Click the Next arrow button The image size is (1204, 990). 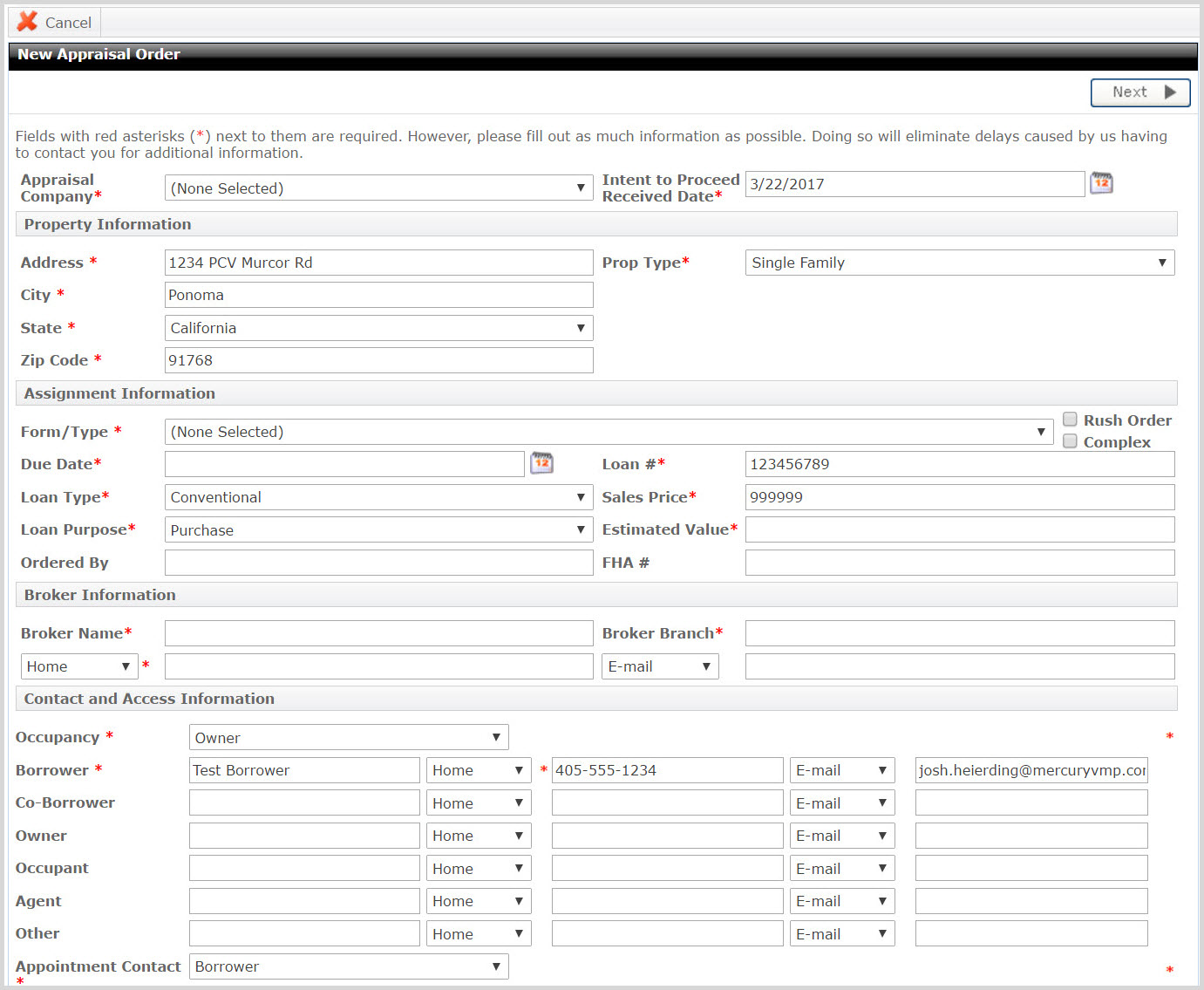1139,92
